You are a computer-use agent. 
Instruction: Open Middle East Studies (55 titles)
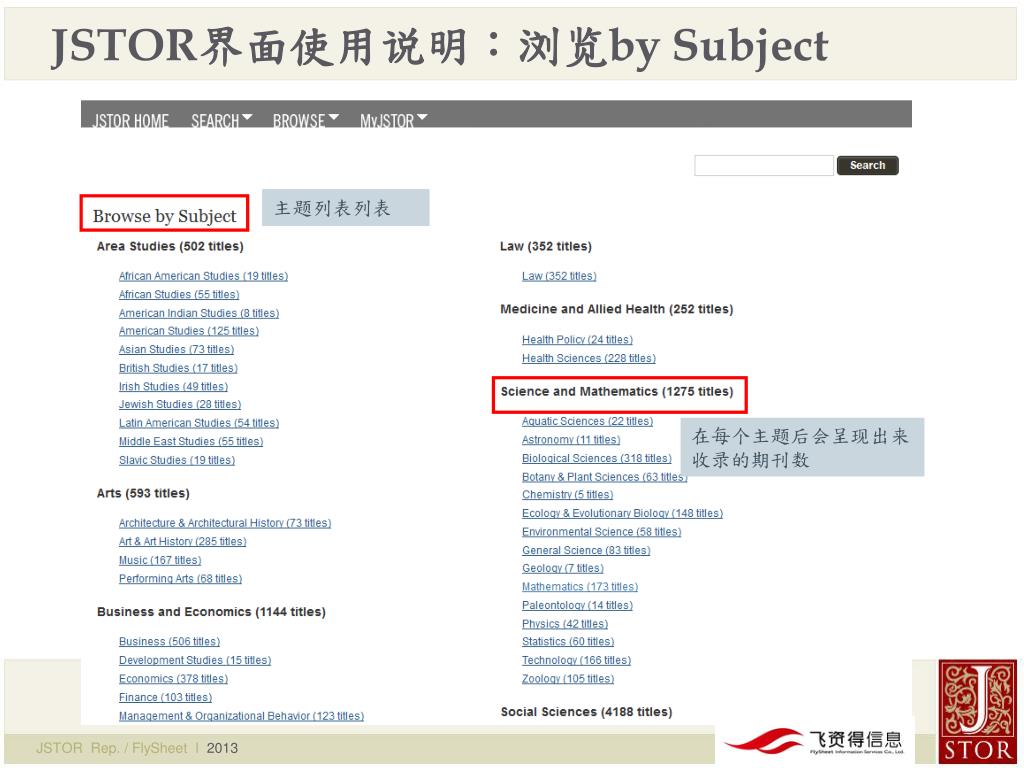pos(191,441)
